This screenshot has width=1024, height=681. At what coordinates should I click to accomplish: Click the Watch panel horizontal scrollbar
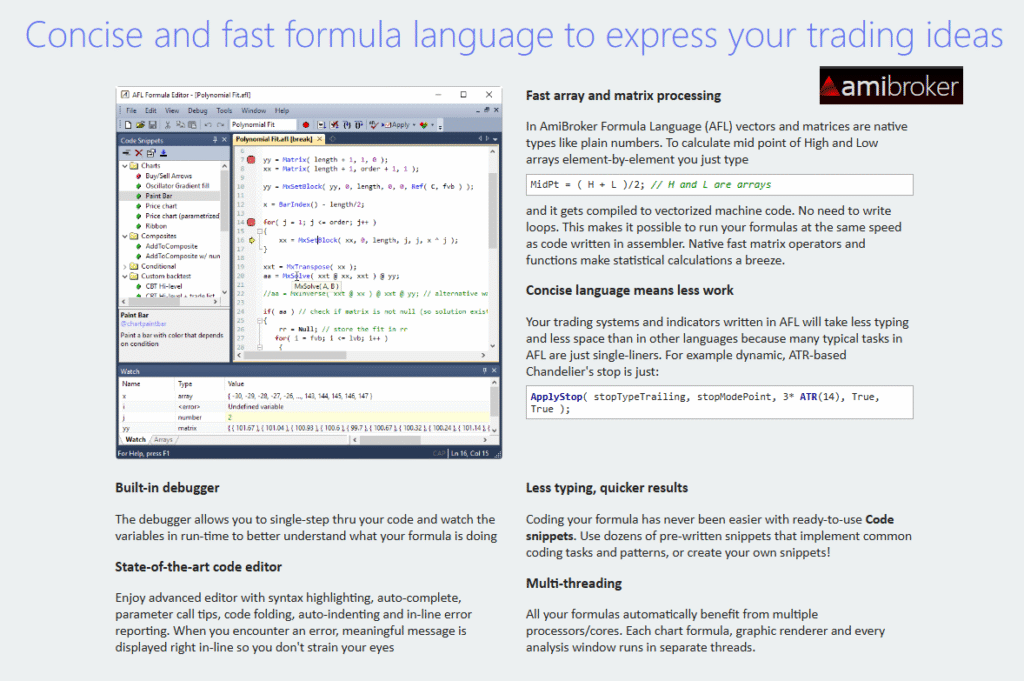421,439
